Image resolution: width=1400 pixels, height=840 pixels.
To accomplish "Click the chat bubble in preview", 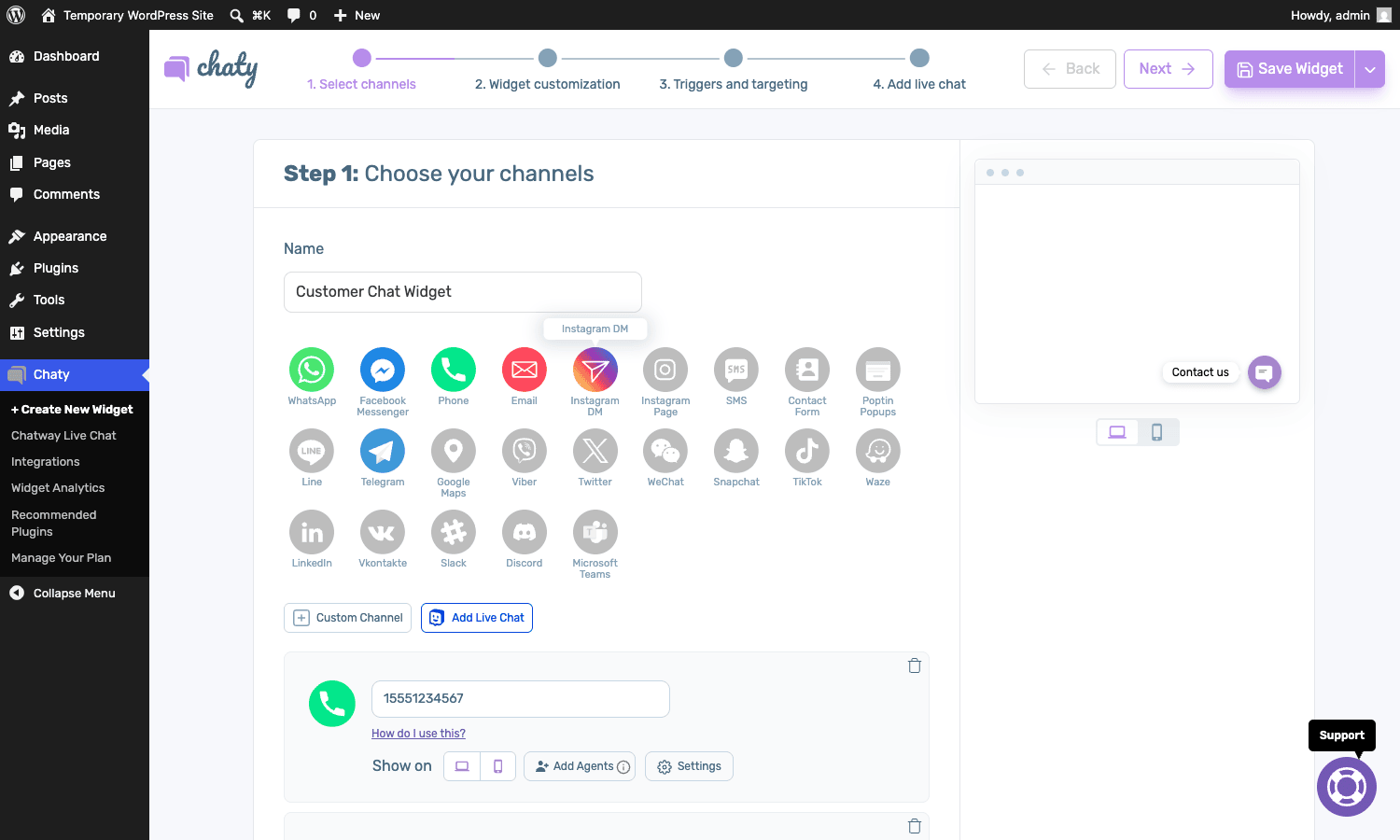I will [1265, 372].
